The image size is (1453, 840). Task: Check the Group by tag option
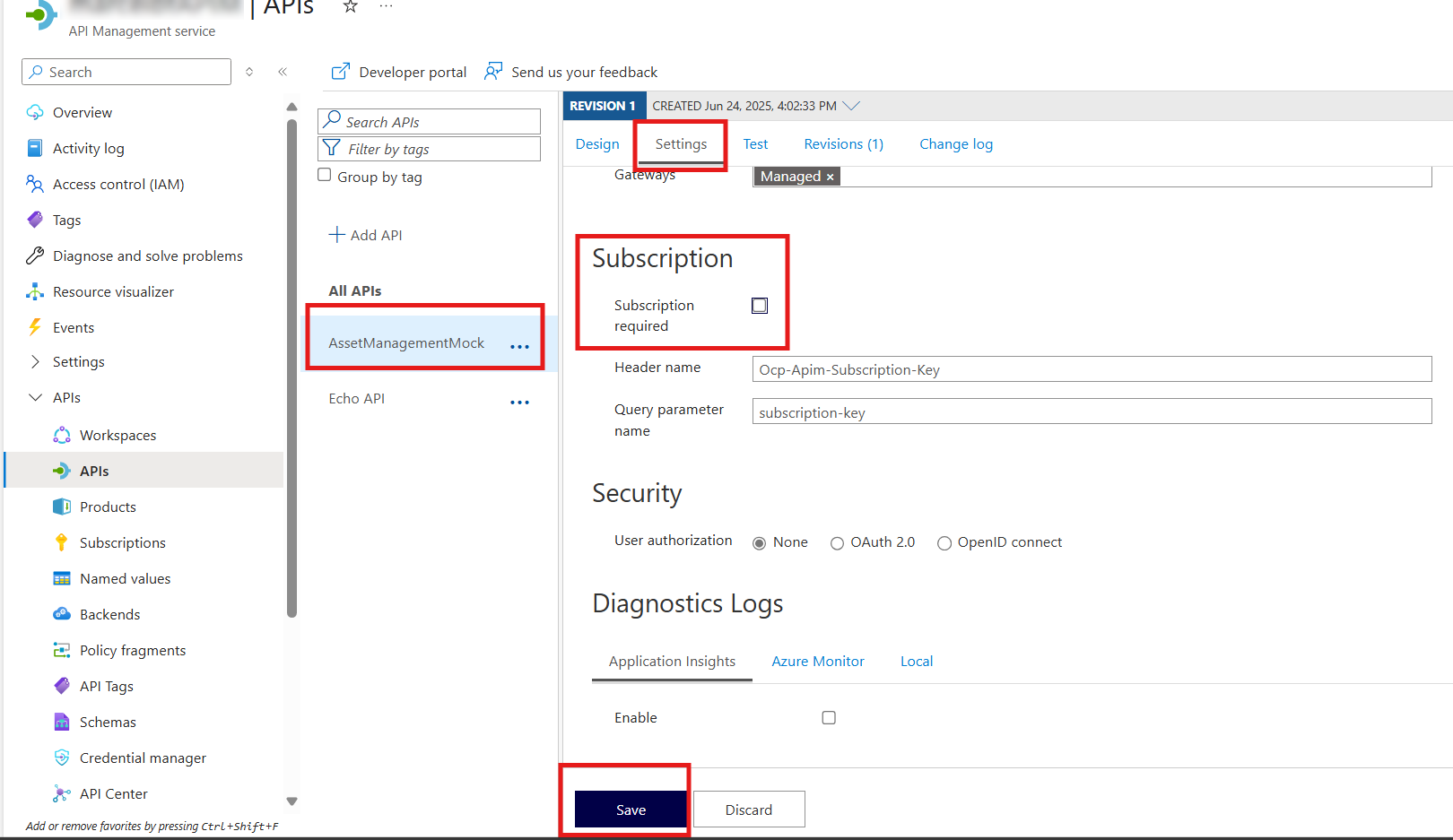pyautogui.click(x=324, y=175)
